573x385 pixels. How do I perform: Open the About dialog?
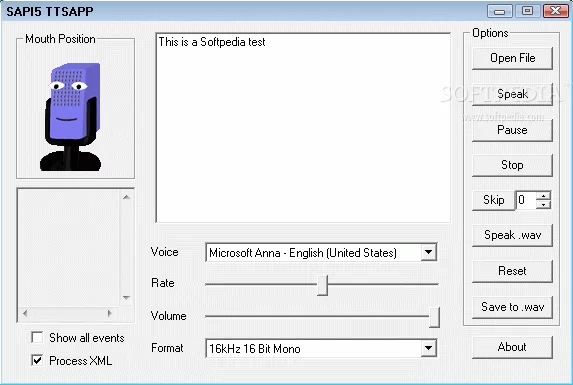pyautogui.click(x=512, y=347)
